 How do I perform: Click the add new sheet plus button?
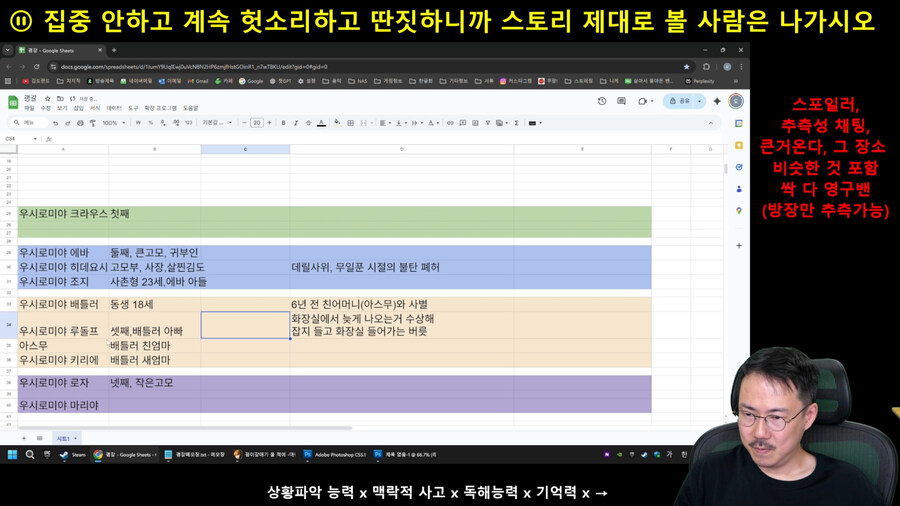click(x=24, y=438)
